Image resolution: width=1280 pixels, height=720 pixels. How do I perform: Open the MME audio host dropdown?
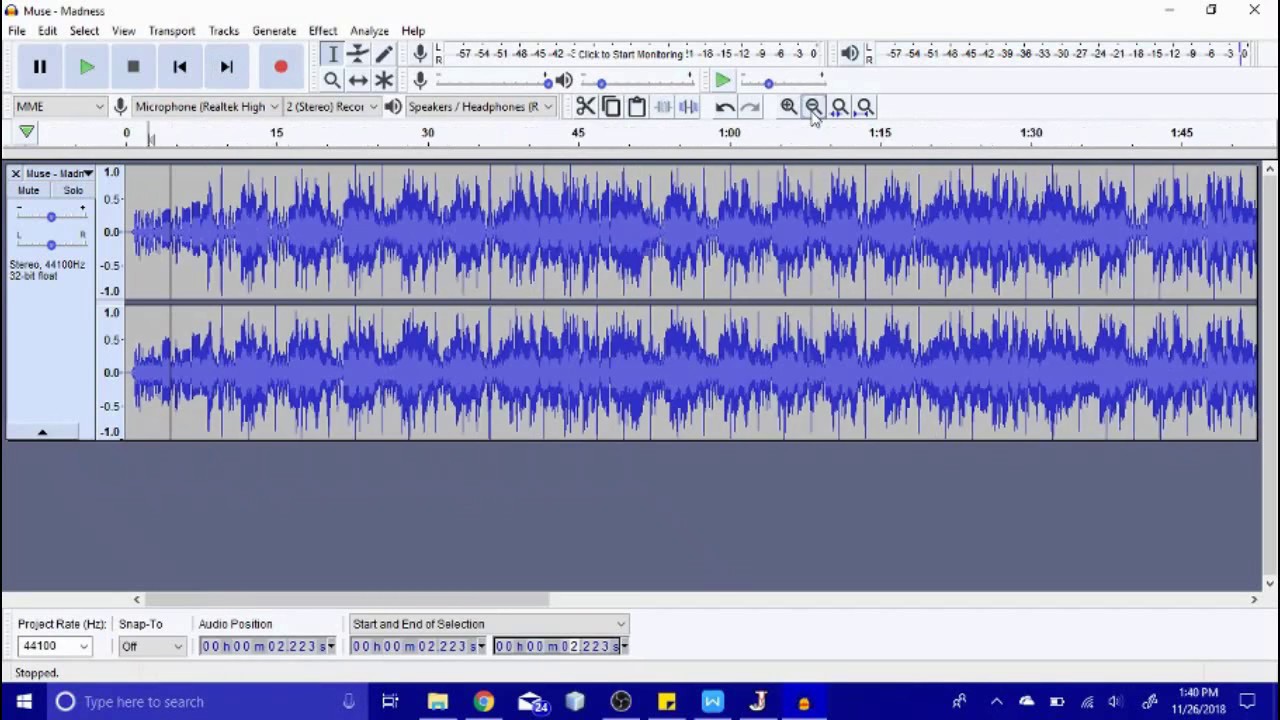coord(60,107)
